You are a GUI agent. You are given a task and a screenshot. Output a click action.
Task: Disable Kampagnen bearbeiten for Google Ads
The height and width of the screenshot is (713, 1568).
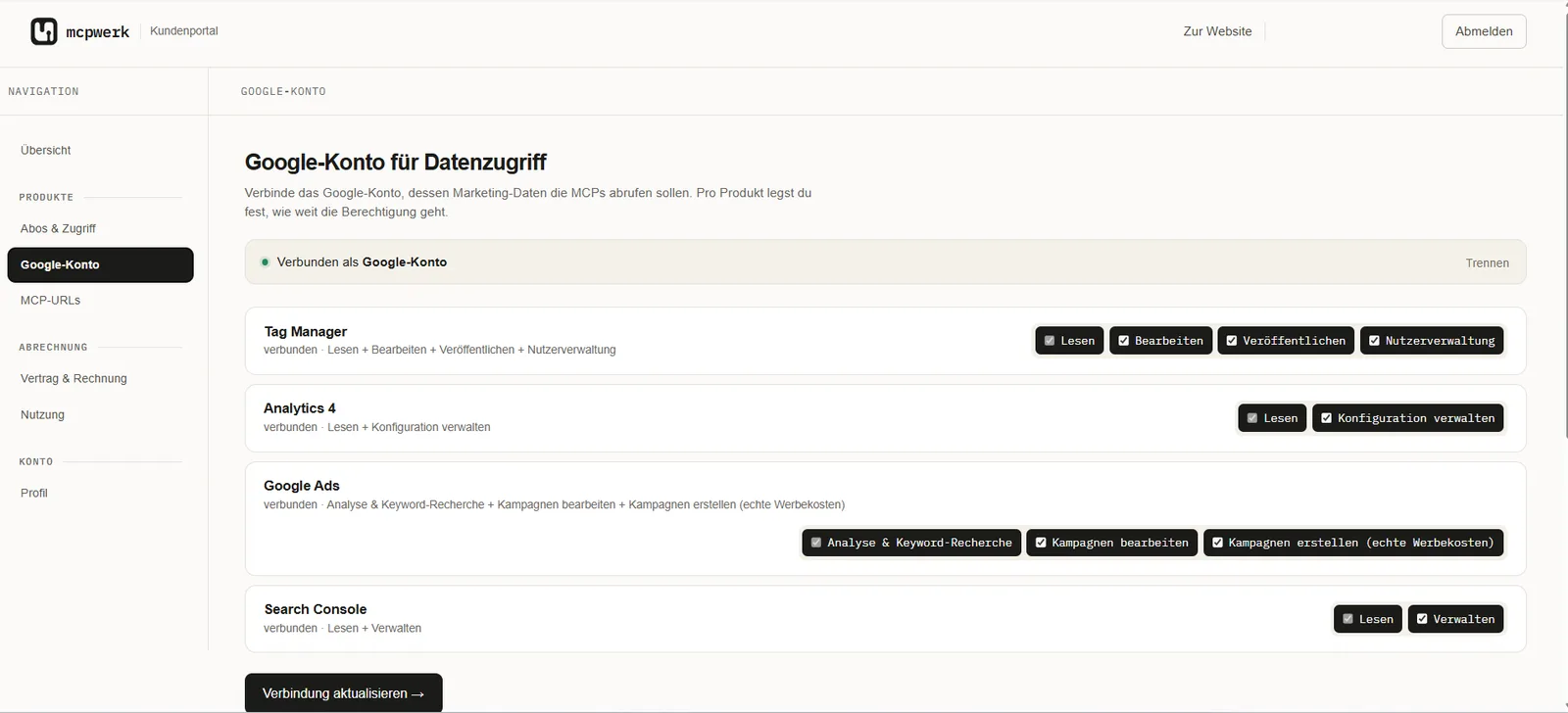tap(1041, 543)
